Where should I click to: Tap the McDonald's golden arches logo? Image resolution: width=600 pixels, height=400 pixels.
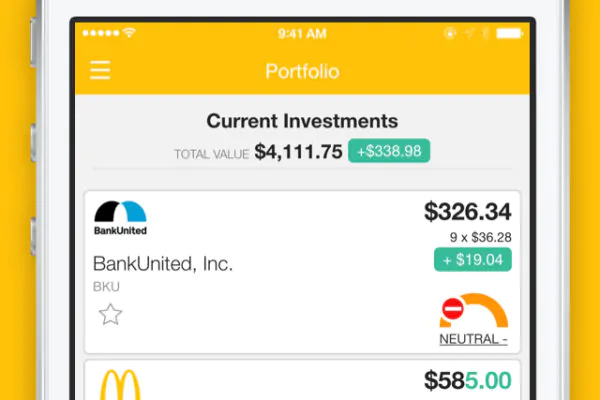[120, 385]
